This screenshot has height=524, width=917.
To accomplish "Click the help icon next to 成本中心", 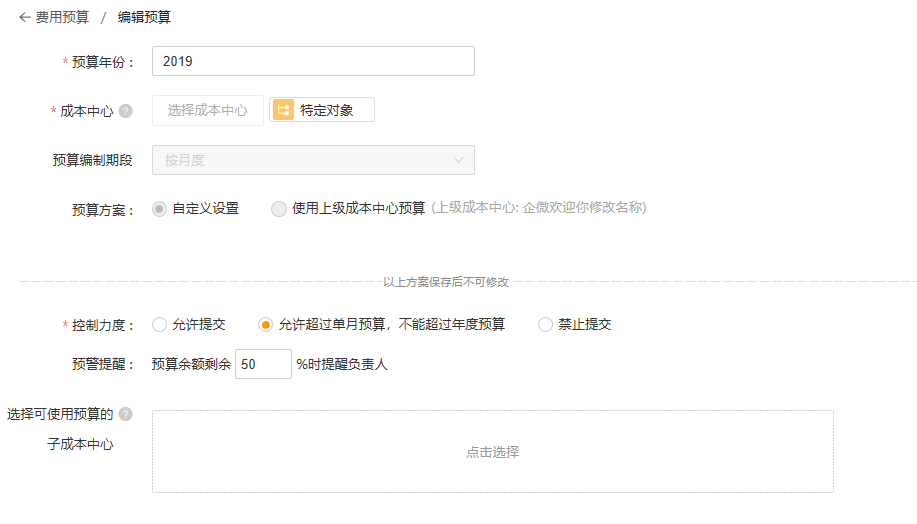I will coord(125,111).
